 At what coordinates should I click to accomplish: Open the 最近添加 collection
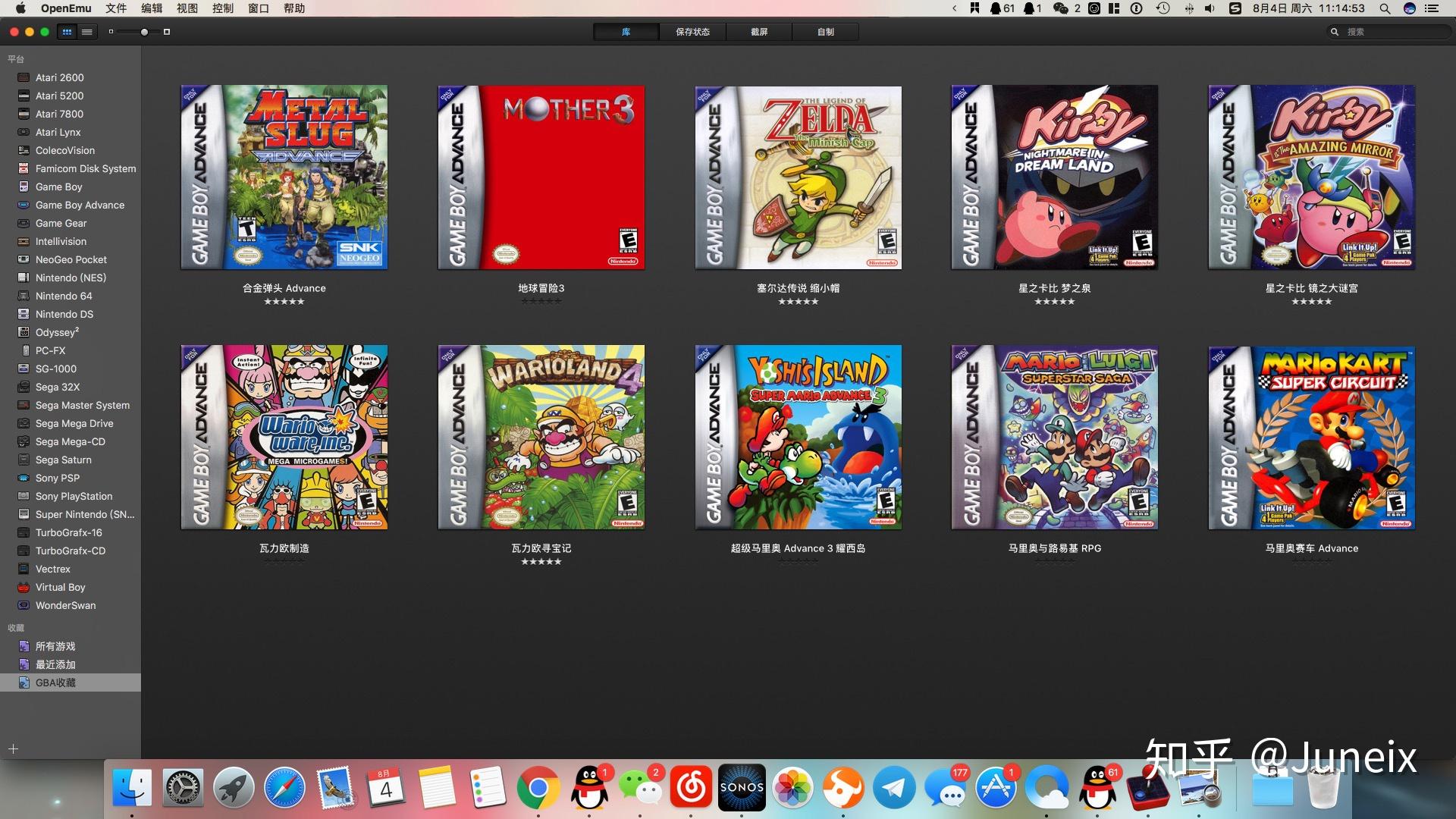point(55,664)
